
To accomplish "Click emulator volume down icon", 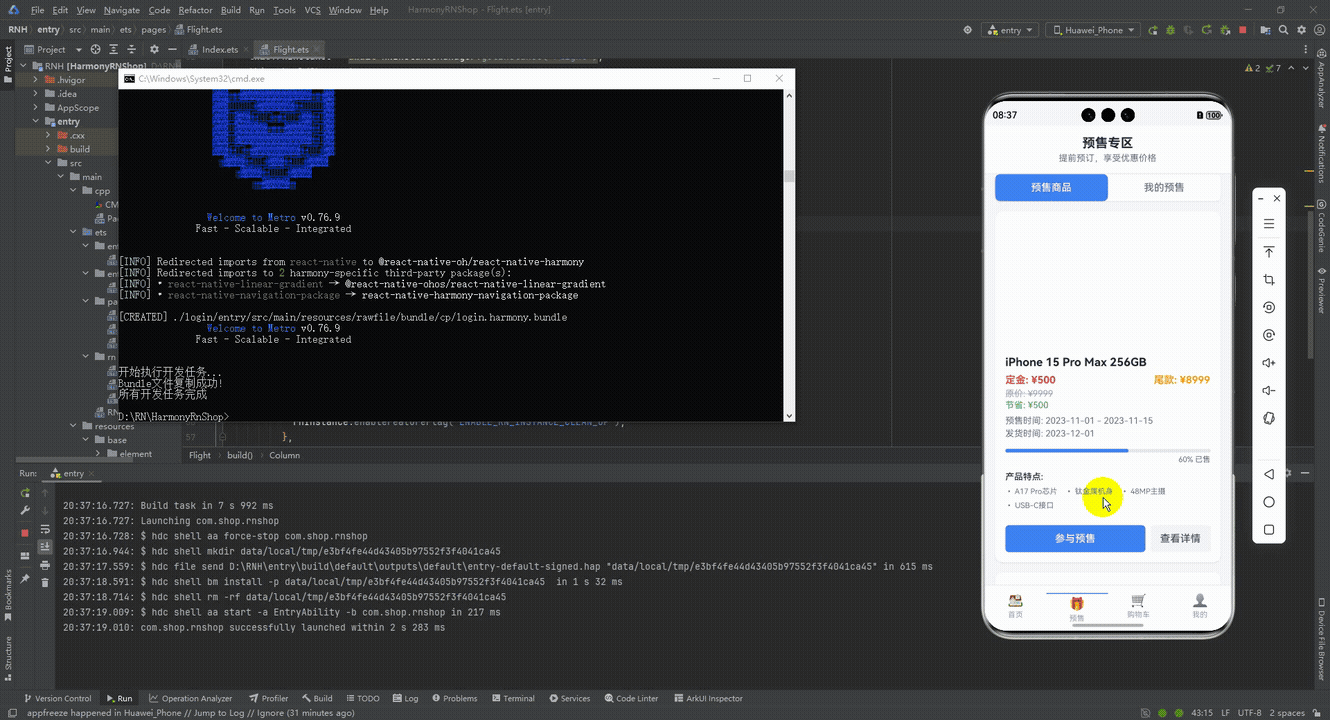I will (x=1269, y=391).
